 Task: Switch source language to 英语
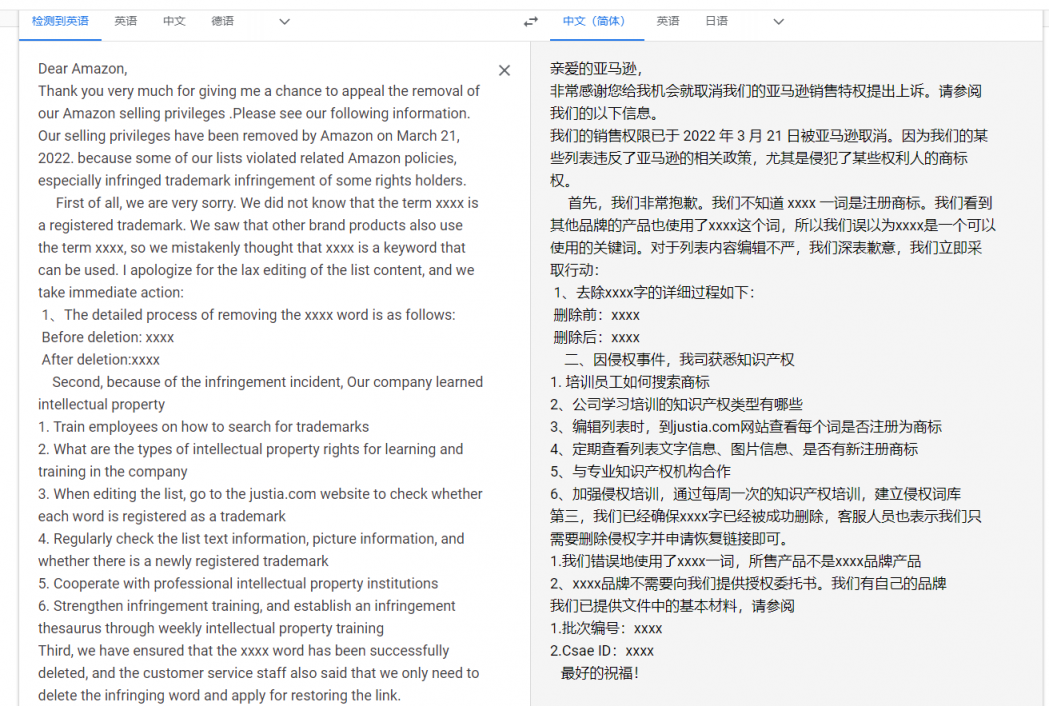126,20
